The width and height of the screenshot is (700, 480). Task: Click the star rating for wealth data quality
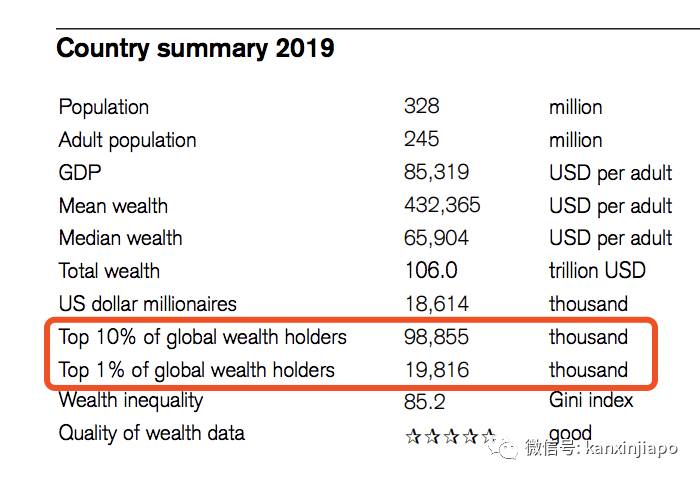tap(449, 435)
